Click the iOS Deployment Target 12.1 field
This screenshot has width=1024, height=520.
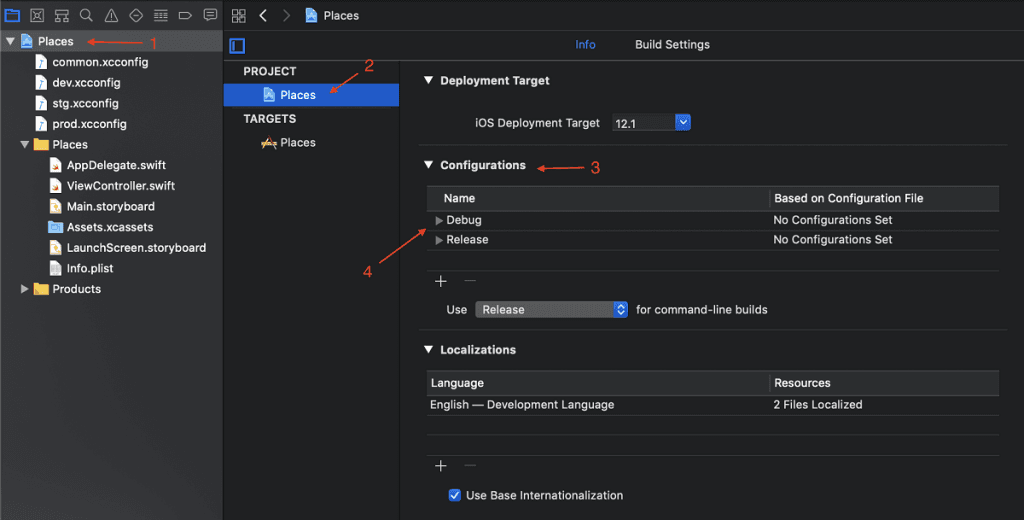643,123
